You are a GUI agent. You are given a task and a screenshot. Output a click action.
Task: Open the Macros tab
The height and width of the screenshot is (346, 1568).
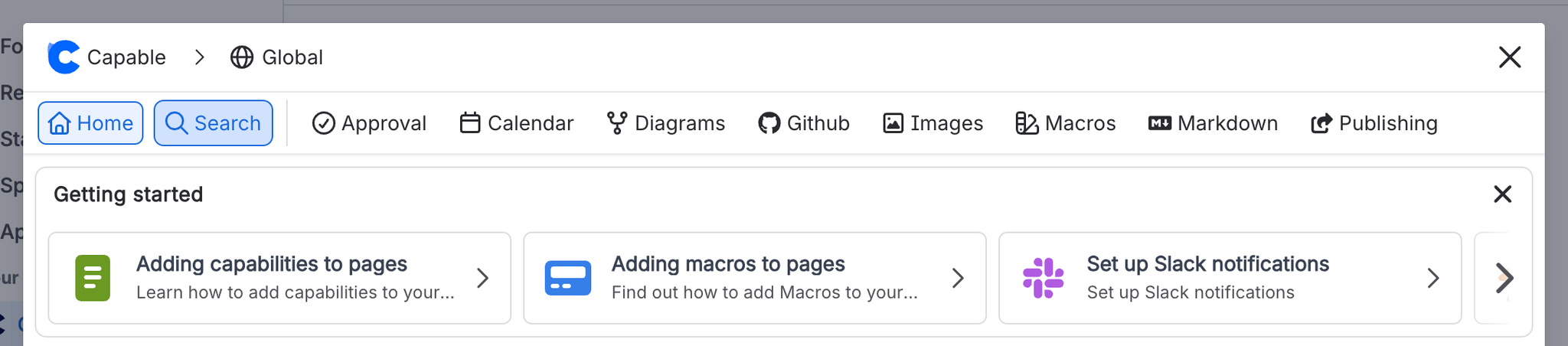pyautogui.click(x=1065, y=123)
